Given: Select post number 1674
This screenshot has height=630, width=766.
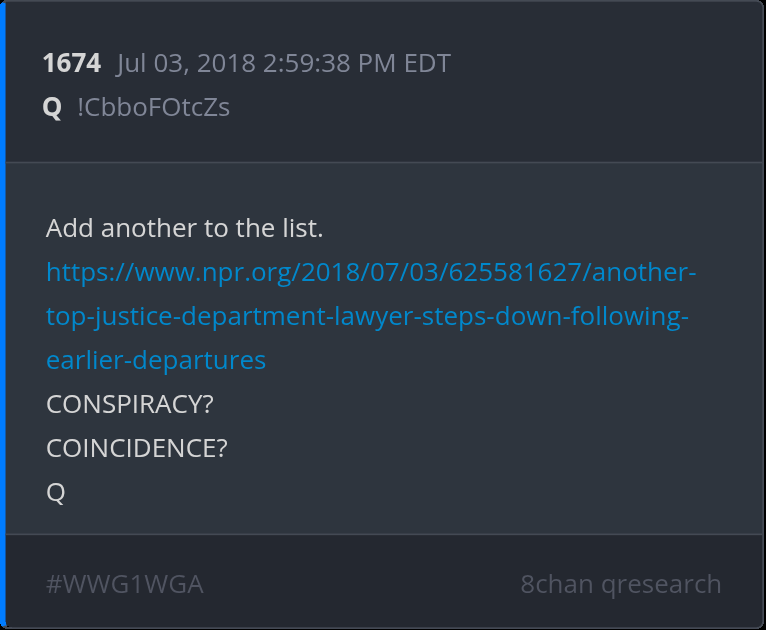Looking at the screenshot, I should pos(72,64).
